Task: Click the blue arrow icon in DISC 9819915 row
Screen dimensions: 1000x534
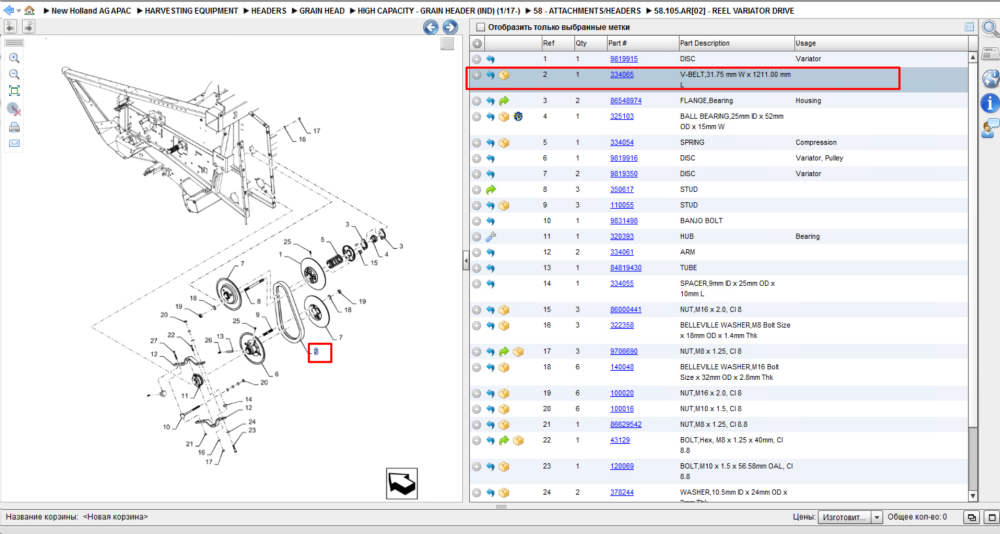Action: pyautogui.click(x=490, y=59)
